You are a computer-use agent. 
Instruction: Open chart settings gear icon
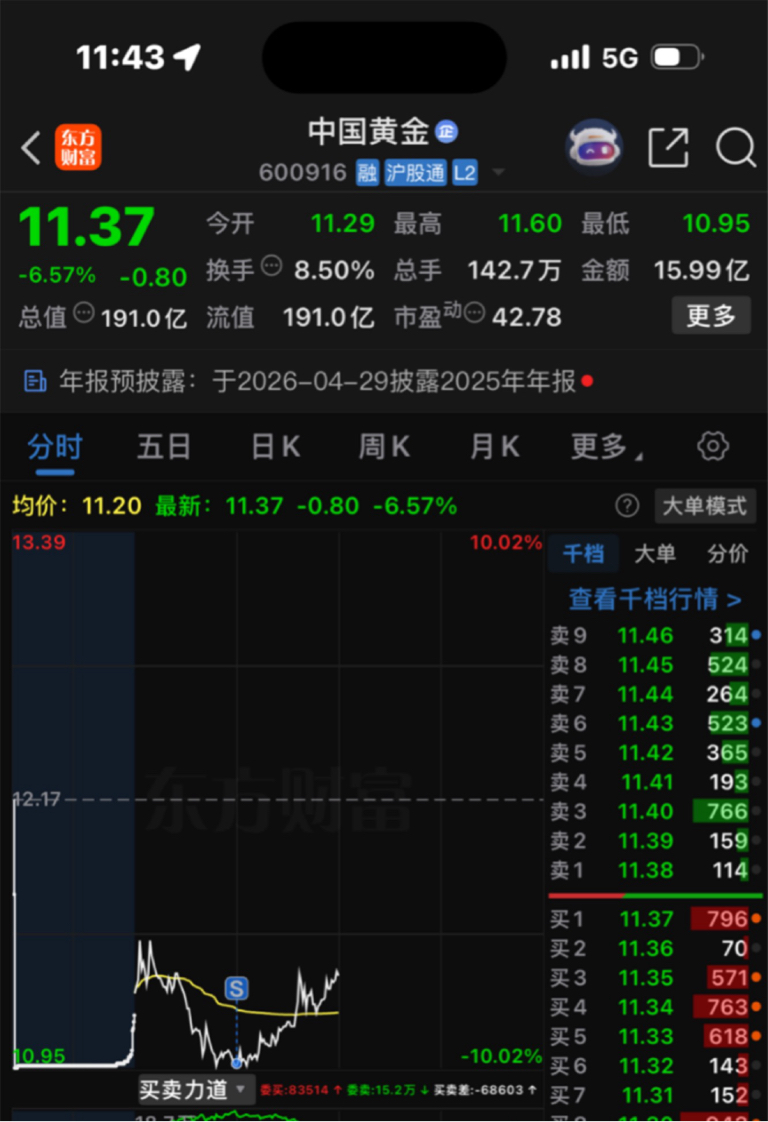click(x=713, y=446)
